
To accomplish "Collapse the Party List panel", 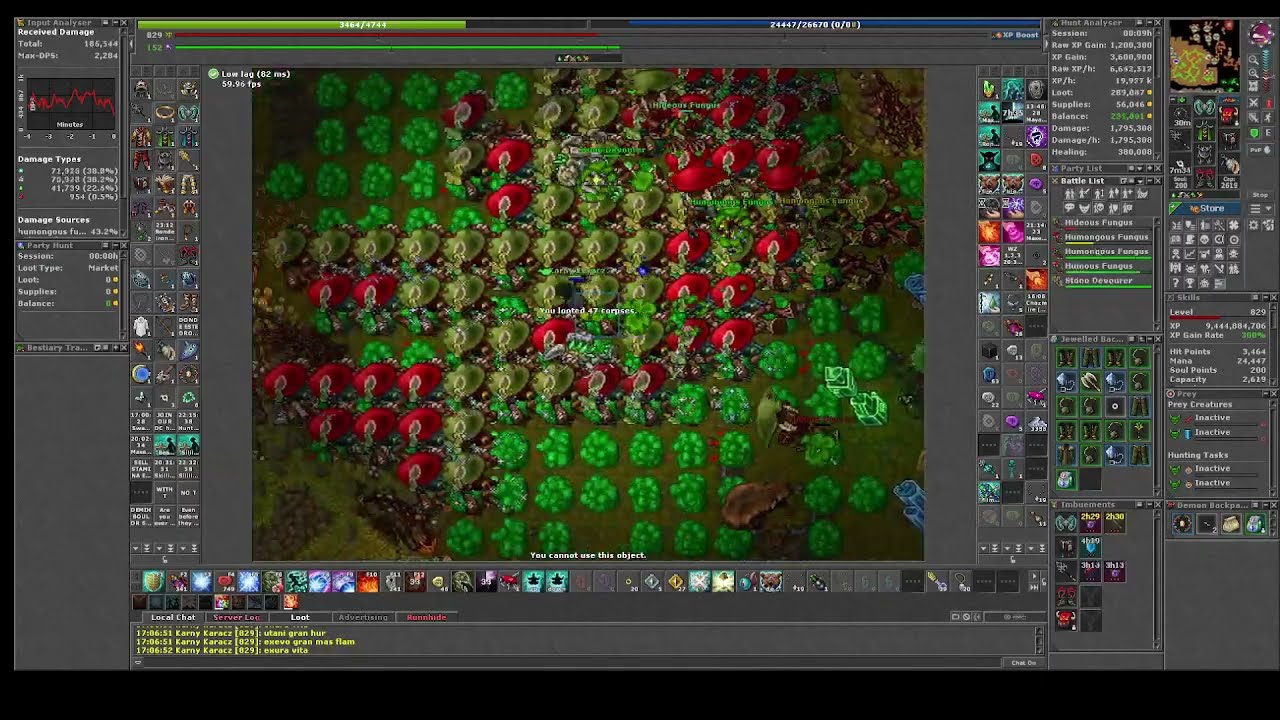I will point(1149,168).
